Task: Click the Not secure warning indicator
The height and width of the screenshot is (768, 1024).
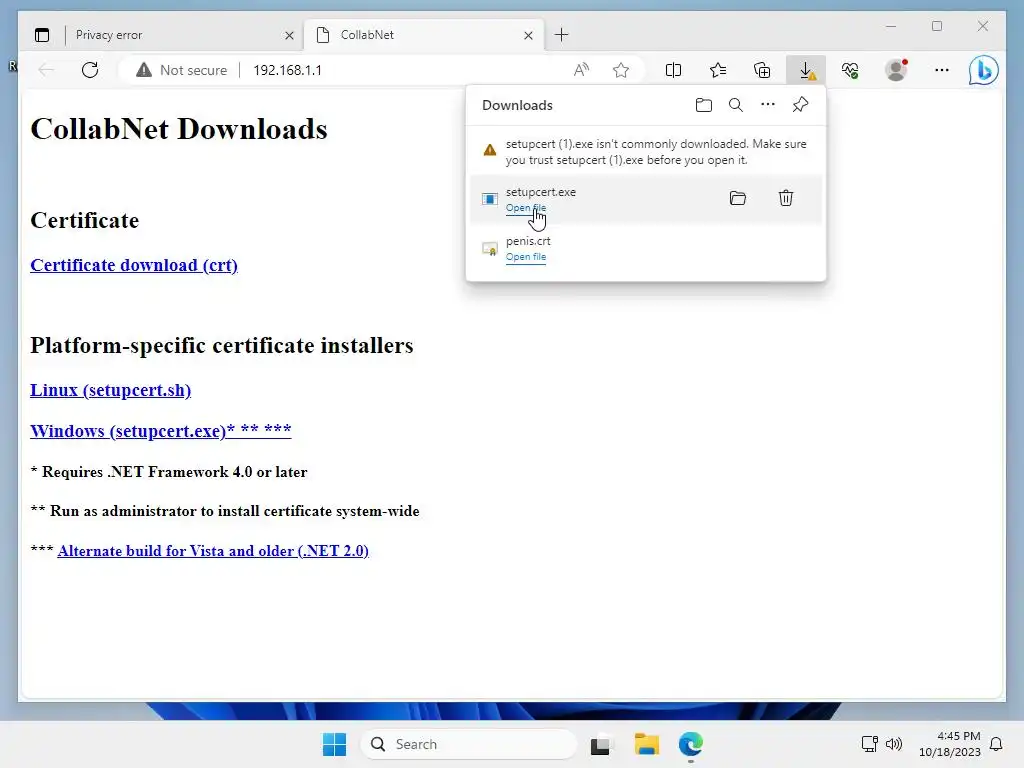Action: (182, 70)
